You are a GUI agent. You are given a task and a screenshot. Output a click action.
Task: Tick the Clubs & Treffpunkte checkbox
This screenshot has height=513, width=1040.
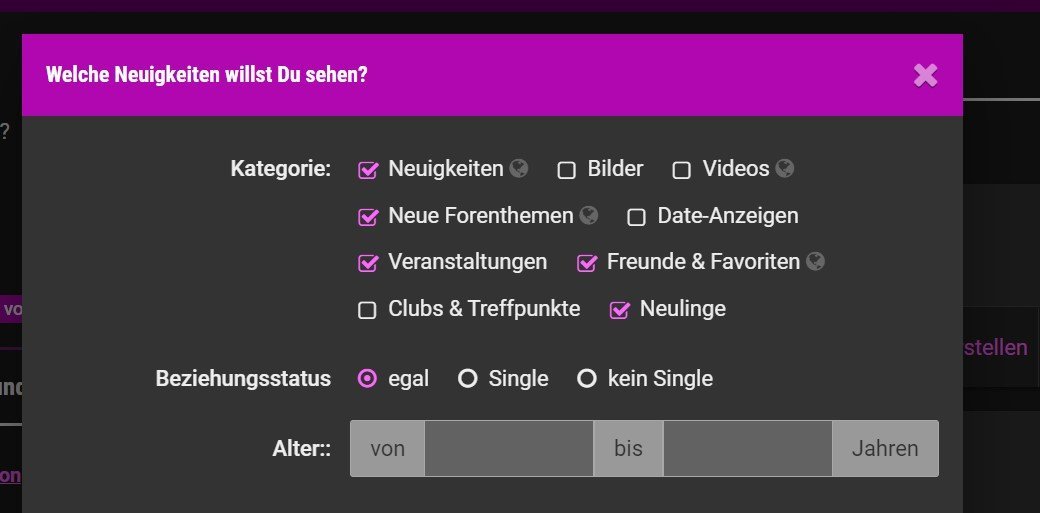367,310
